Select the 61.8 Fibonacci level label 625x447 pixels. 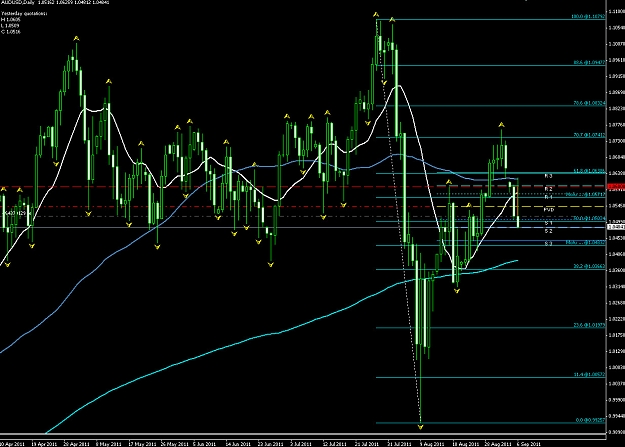click(x=590, y=171)
